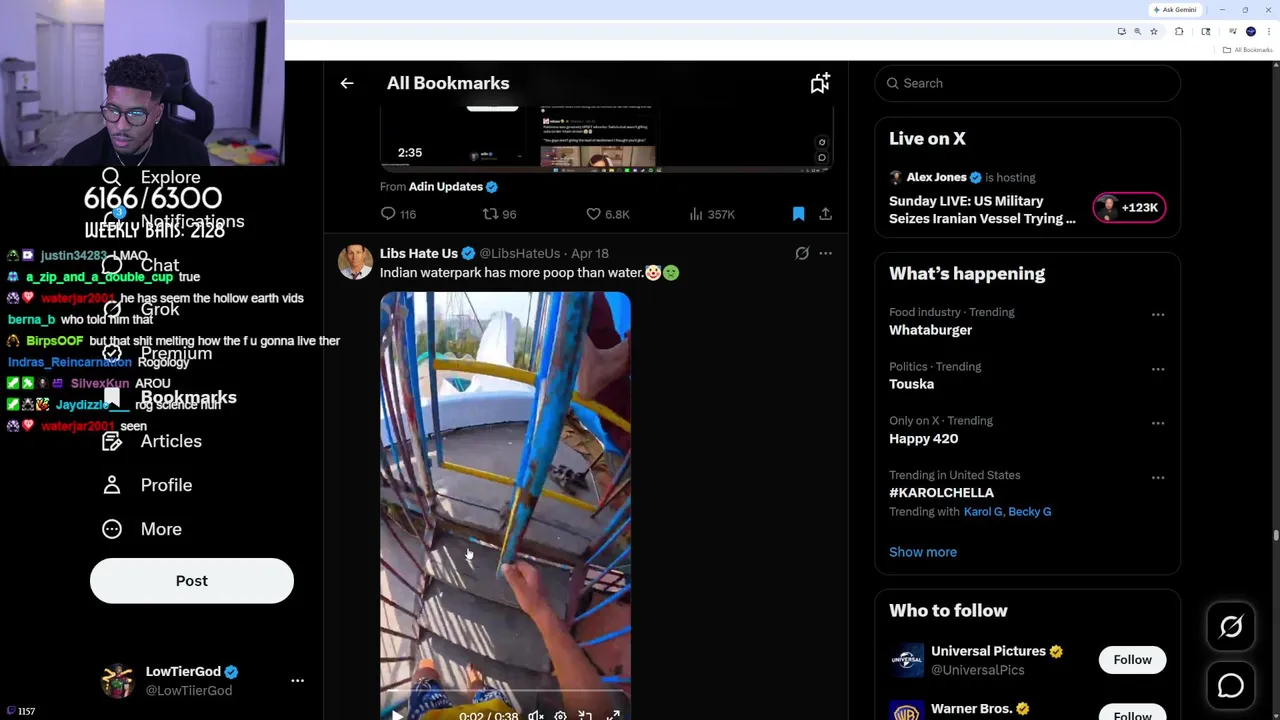
Task: Open the Karol G trending link
Action: click(982, 512)
